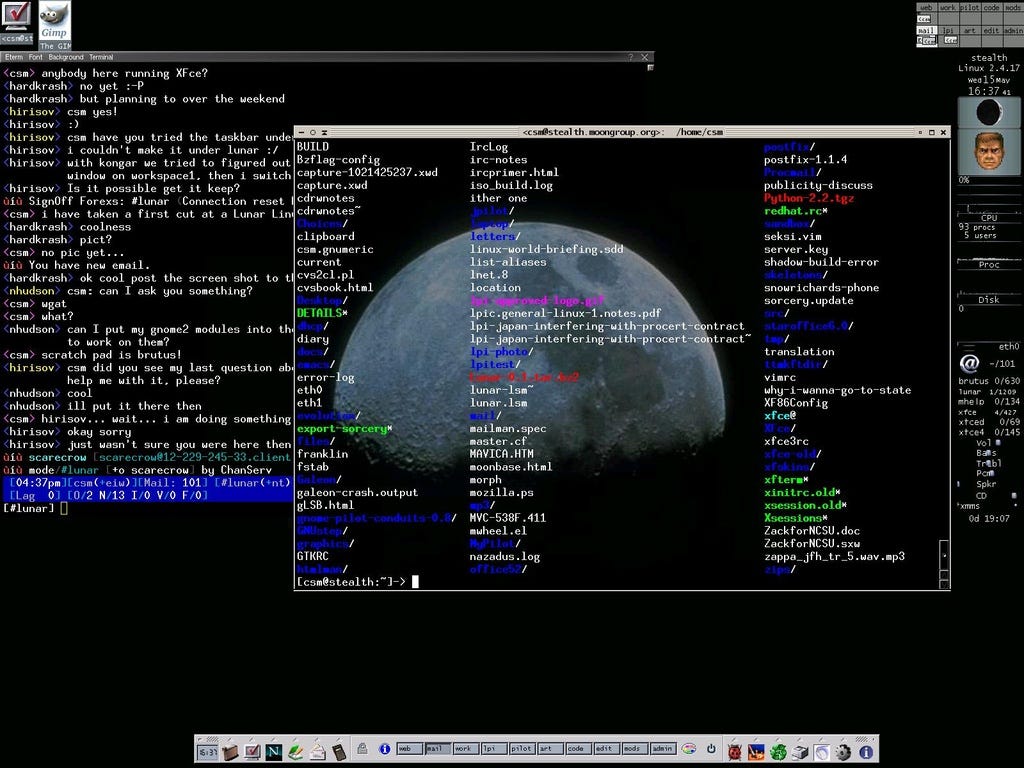This screenshot has height=768, width=1024.
Task: Click the gear icon near the taskbar's right side
Action: [844, 751]
